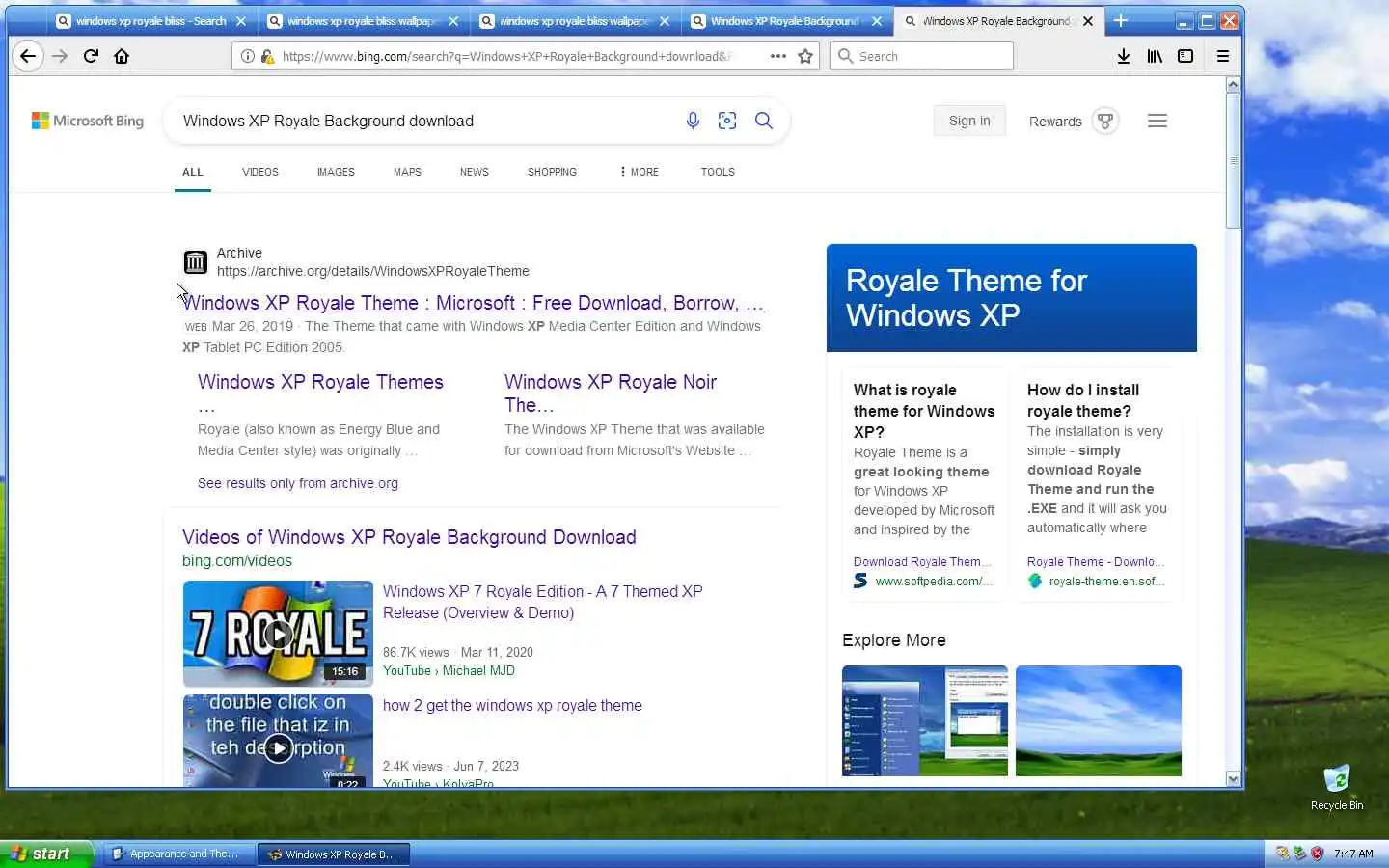
Task: Open the Library icon in toolbar
Action: [x=1155, y=56]
